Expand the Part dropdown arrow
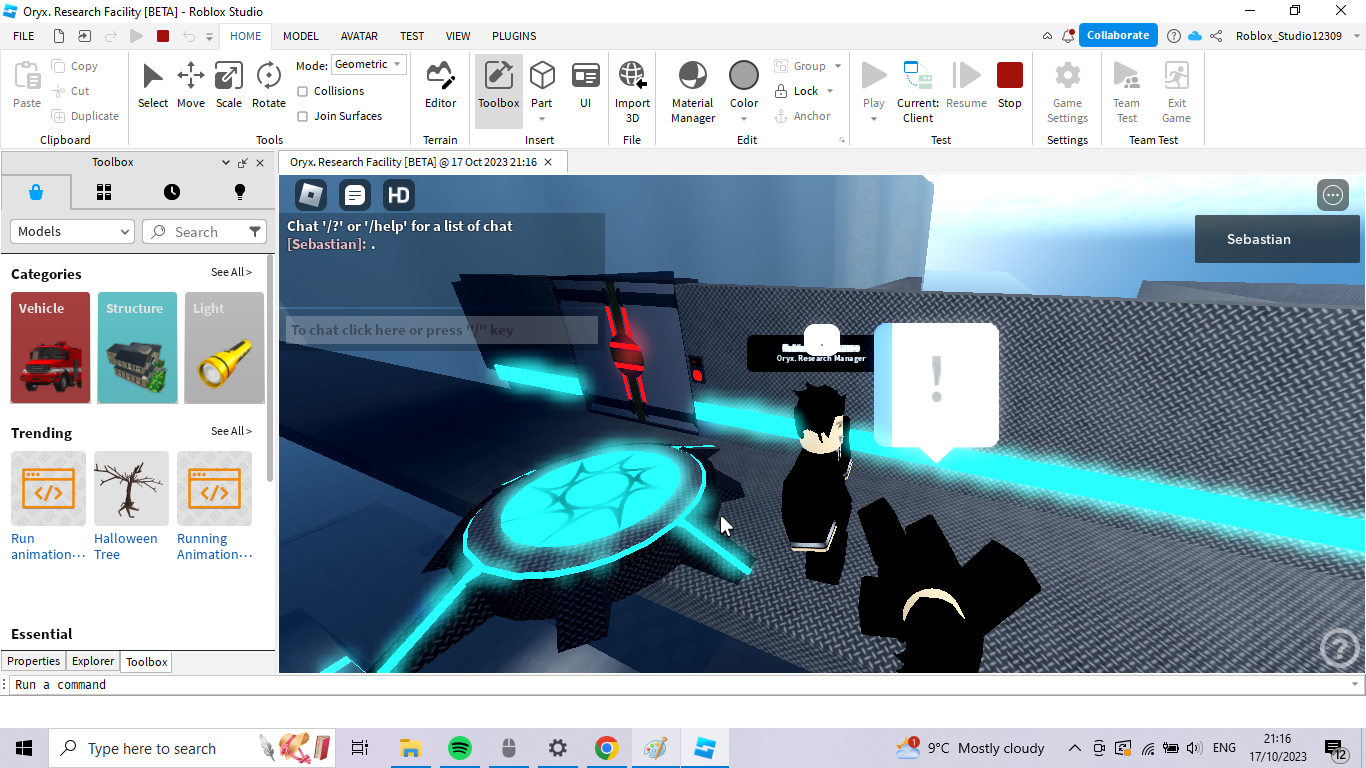The height and width of the screenshot is (768, 1366). (x=542, y=119)
